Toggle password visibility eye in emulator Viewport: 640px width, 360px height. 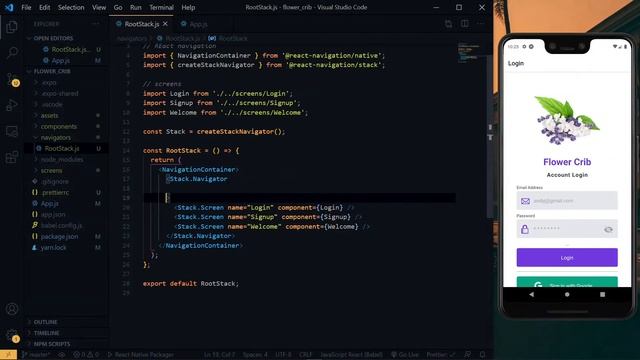(608, 230)
